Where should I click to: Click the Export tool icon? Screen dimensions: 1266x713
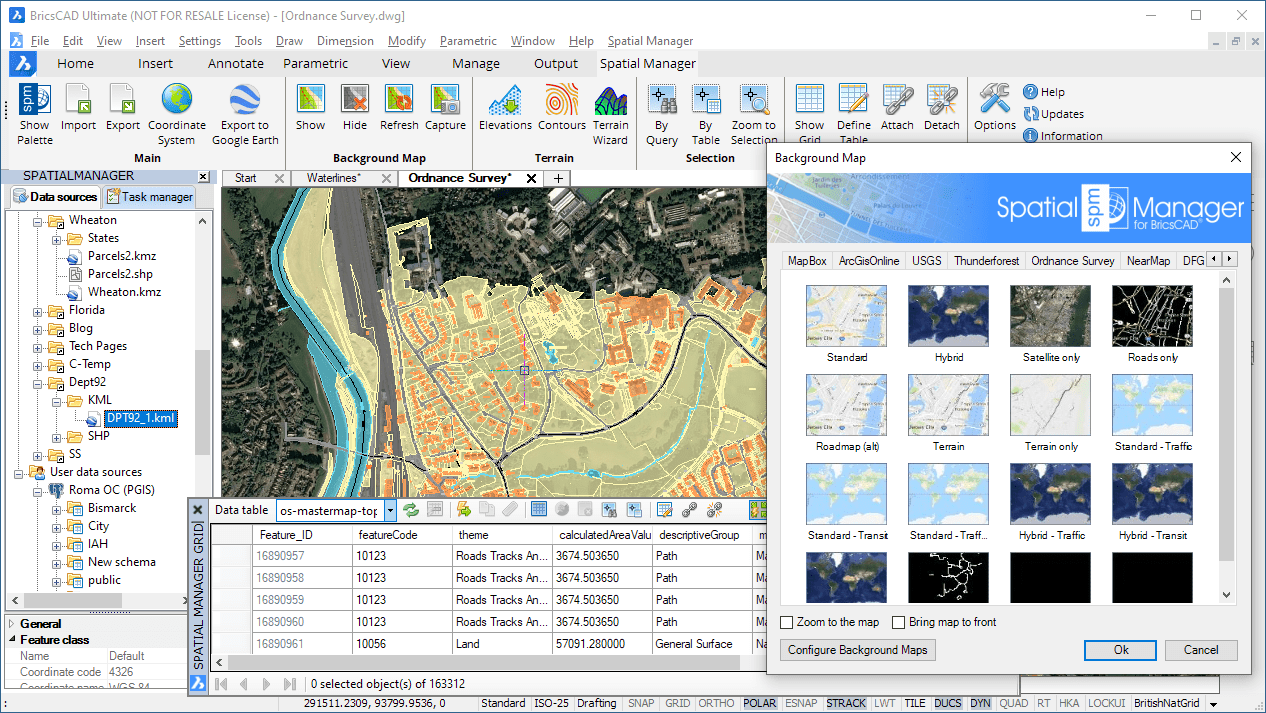123,100
